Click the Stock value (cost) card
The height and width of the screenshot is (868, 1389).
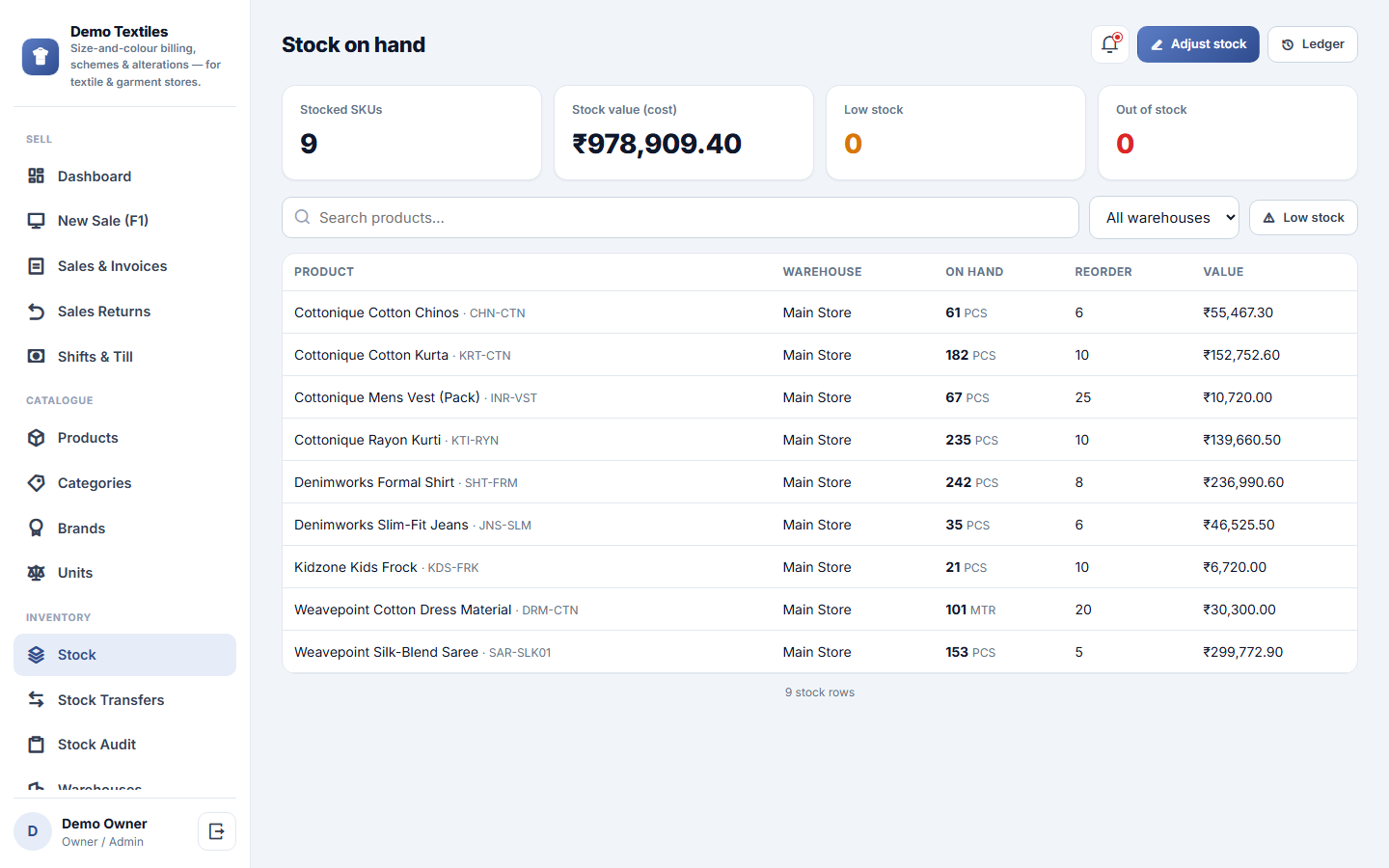(684, 133)
